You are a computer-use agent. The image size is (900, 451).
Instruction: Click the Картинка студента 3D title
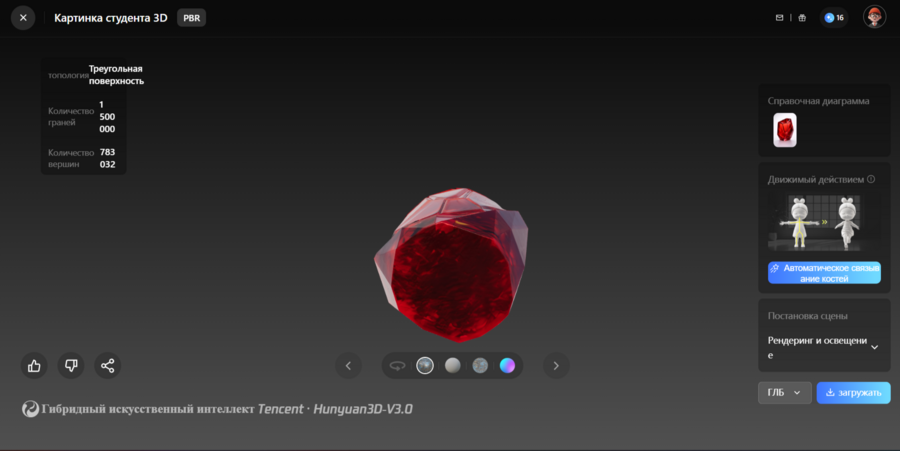tap(111, 18)
